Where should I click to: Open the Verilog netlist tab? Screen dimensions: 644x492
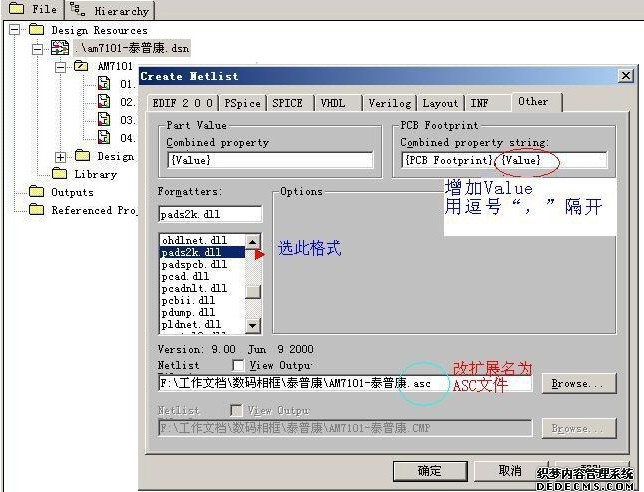click(x=390, y=103)
